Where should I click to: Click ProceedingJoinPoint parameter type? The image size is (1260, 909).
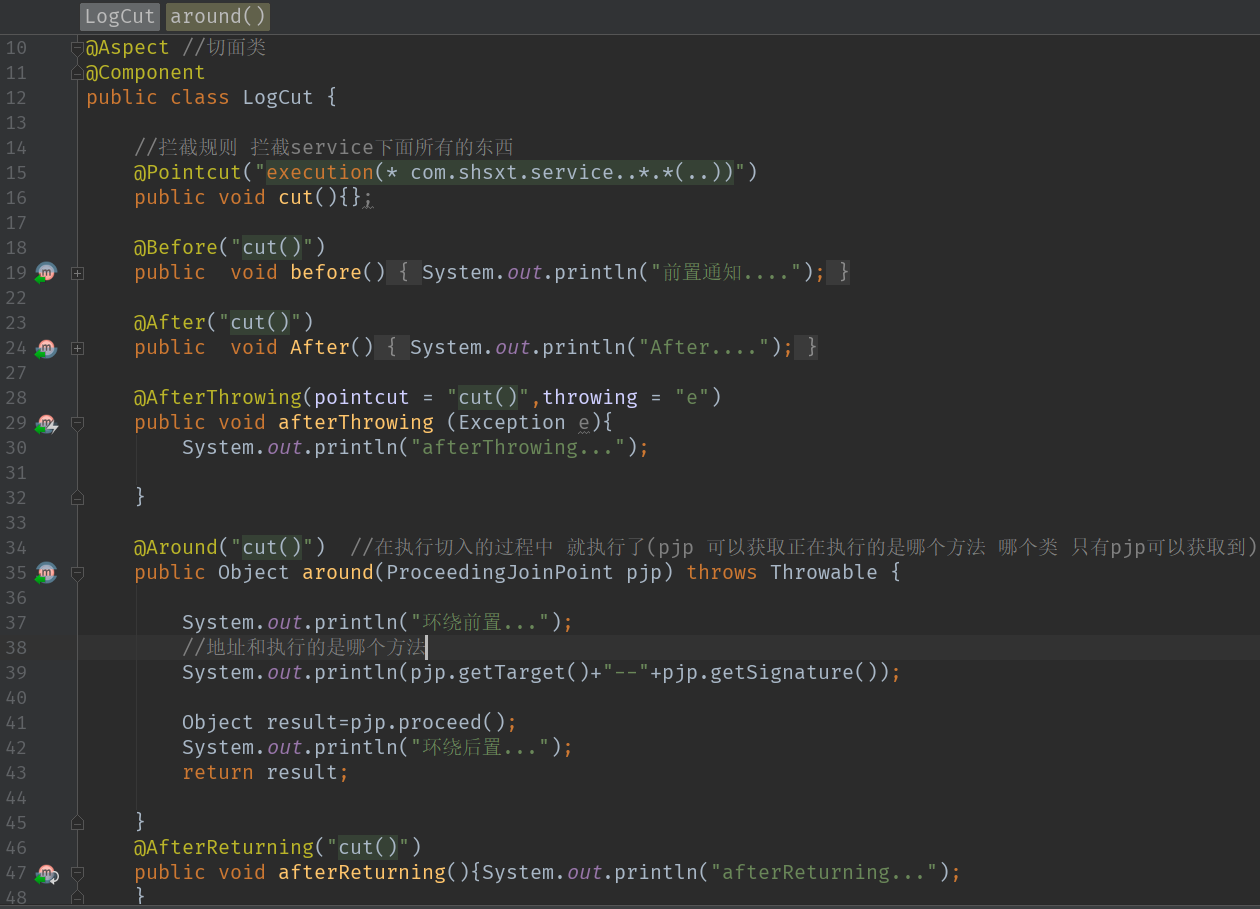coord(500,572)
